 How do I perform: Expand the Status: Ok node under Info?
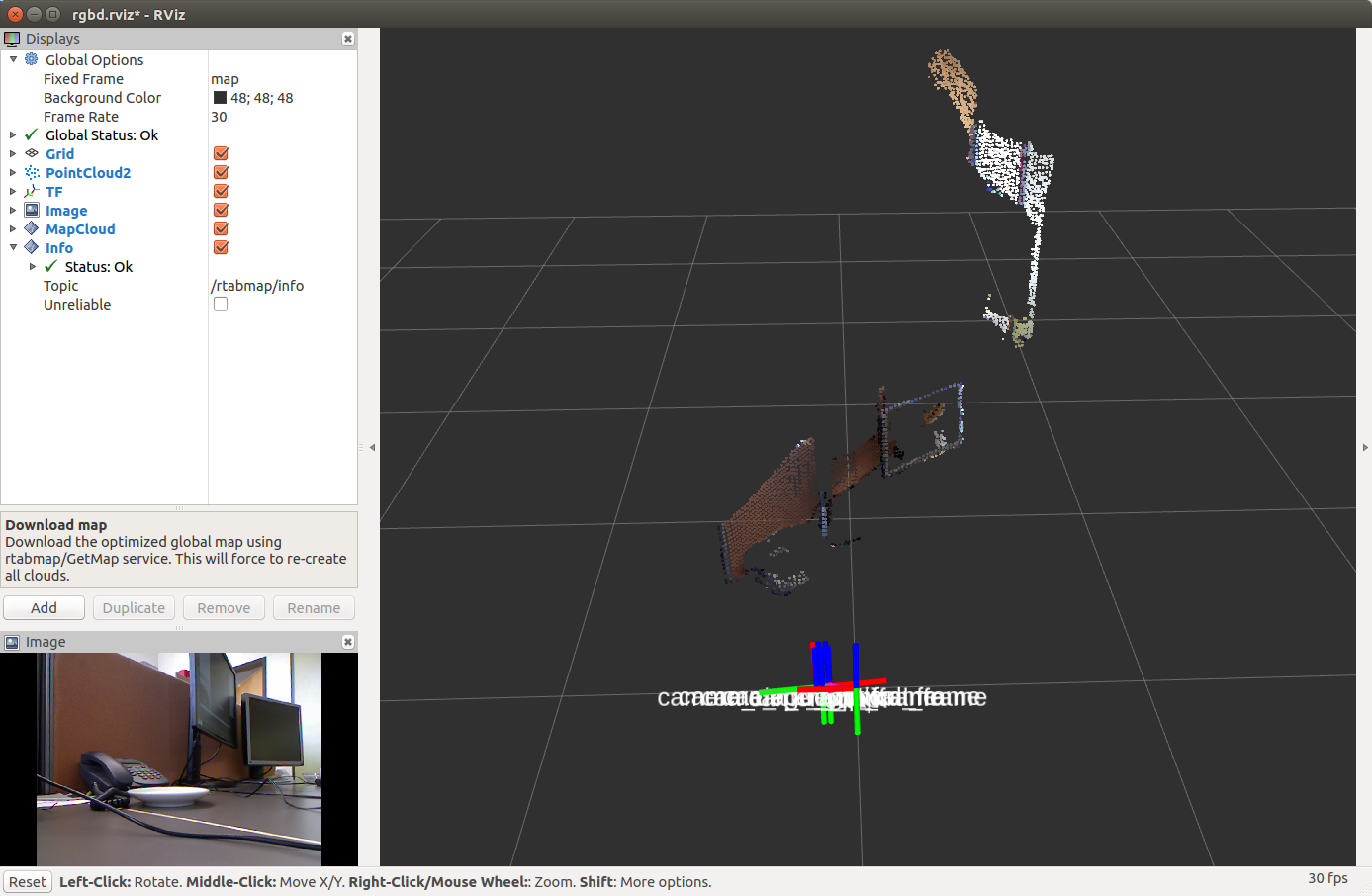(x=33, y=267)
